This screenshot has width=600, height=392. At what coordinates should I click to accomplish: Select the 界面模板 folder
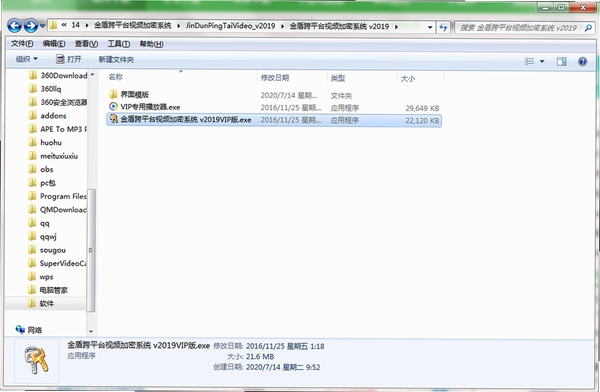(x=134, y=94)
